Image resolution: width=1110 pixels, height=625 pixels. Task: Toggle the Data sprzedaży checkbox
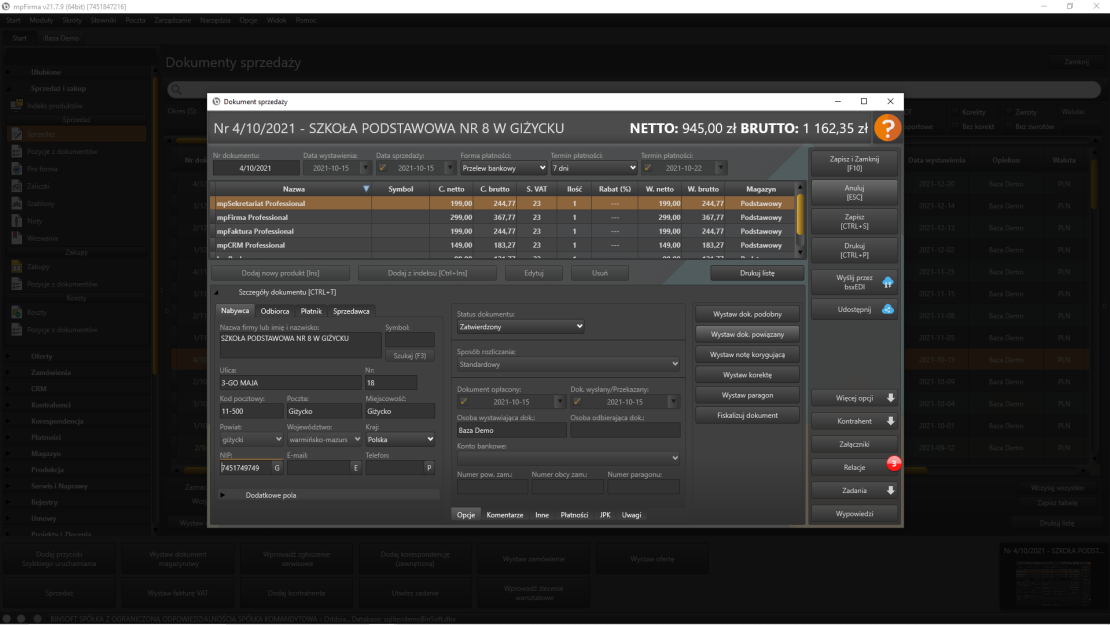click(x=382, y=168)
